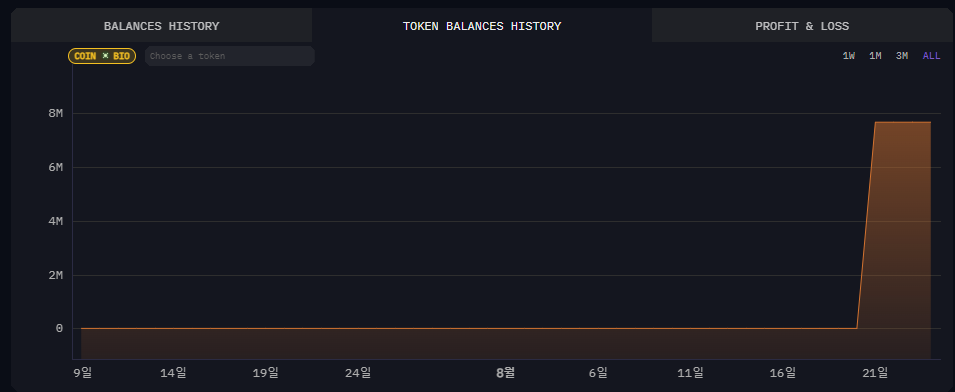Switch to the Balances History tab
955x392 pixels.
tap(161, 26)
